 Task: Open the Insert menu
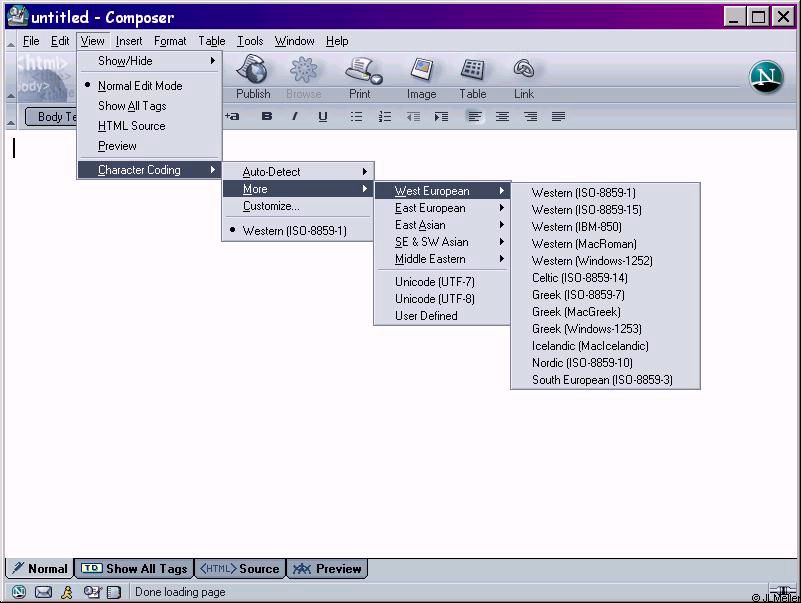tap(129, 41)
